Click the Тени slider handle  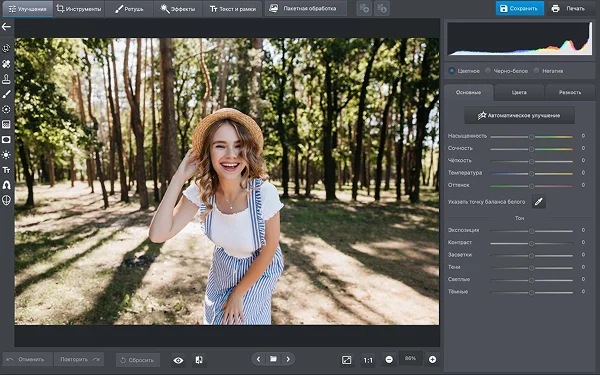point(532,268)
